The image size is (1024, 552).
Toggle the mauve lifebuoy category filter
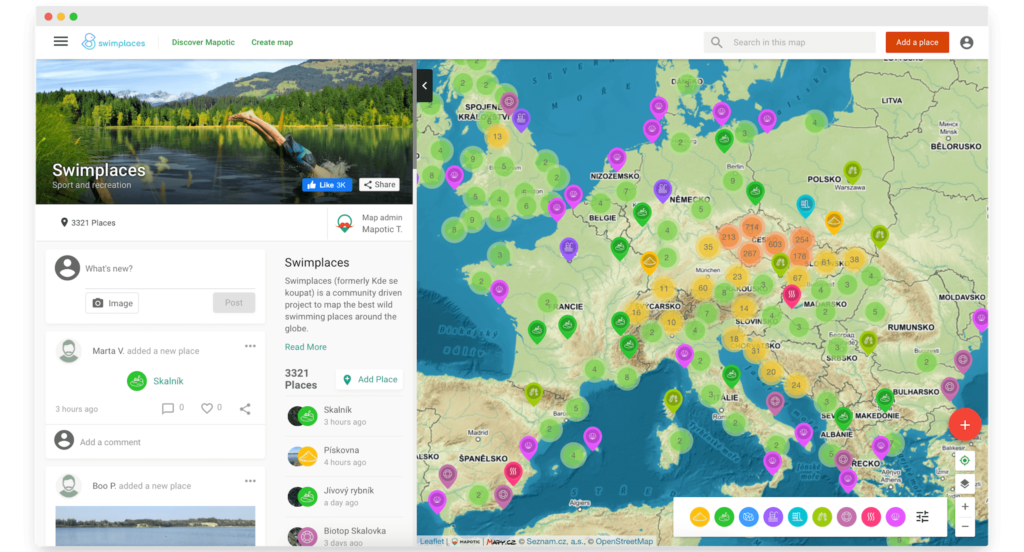pos(846,517)
